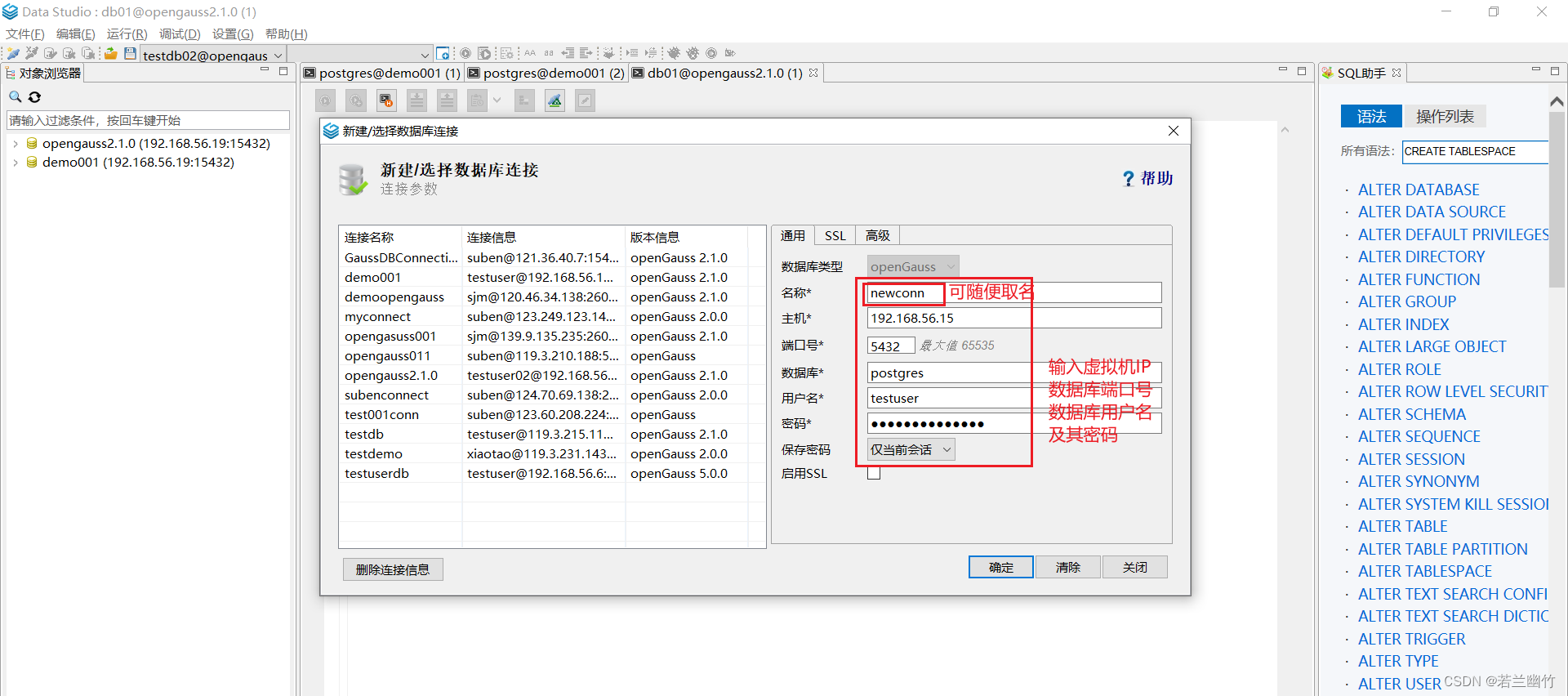Click the refresh icon in object browser

[34, 96]
